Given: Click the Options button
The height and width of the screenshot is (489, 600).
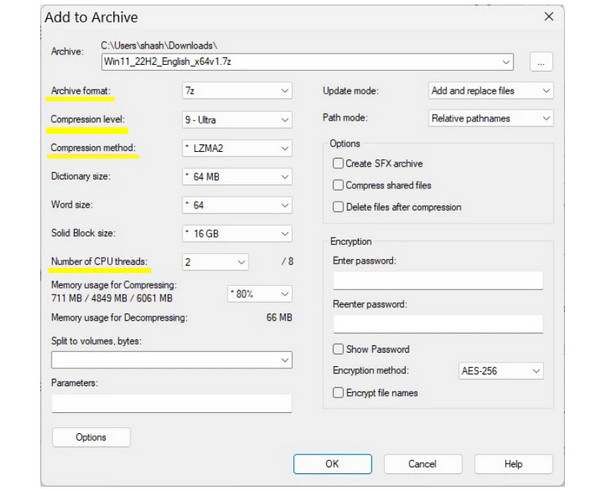Looking at the screenshot, I should click(91, 437).
